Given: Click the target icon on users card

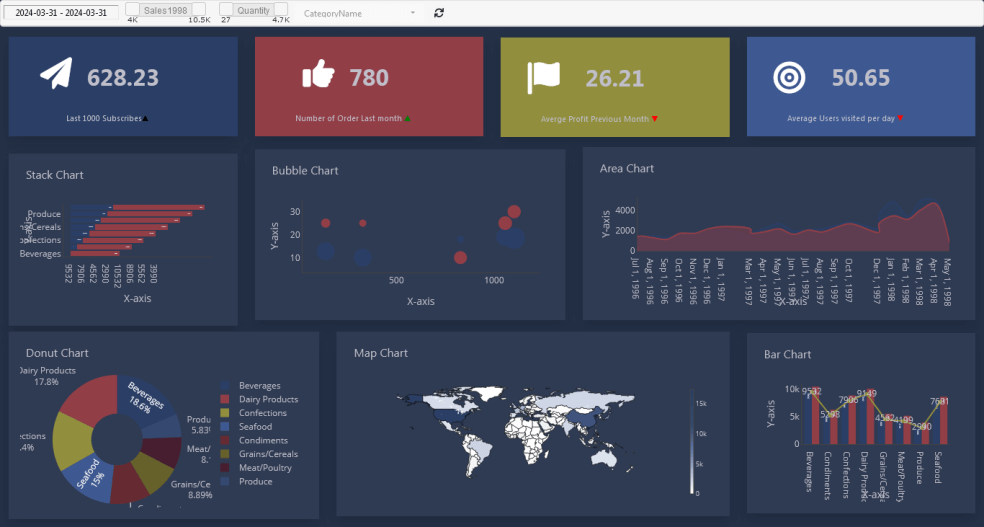Looking at the screenshot, I should (789, 78).
